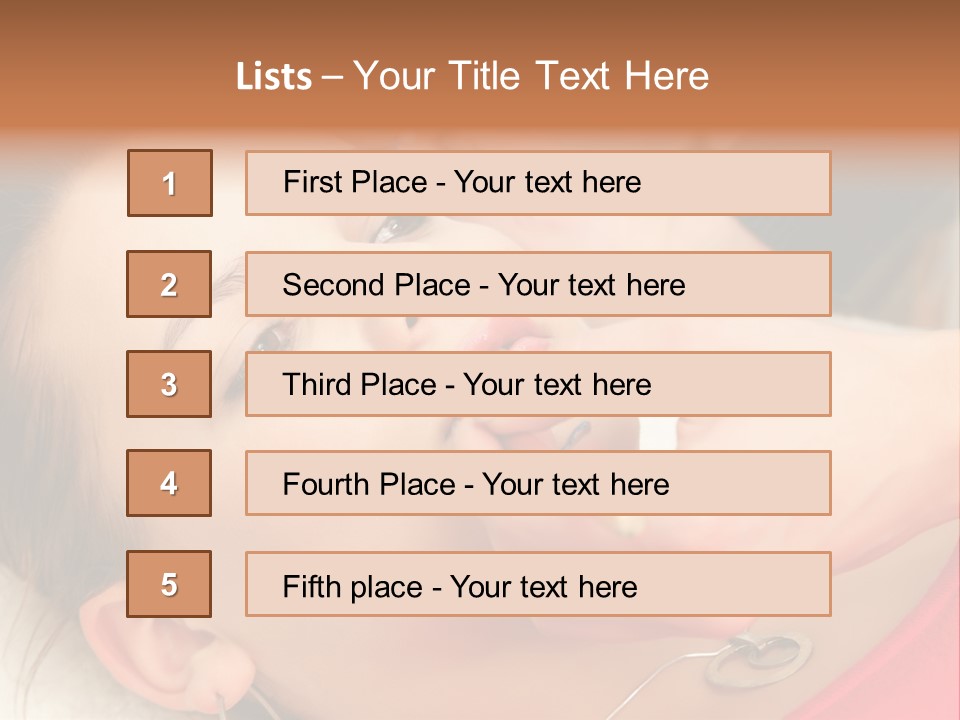
Task: Click the 'Fifth place - Your text here' bar
Action: click(x=538, y=584)
